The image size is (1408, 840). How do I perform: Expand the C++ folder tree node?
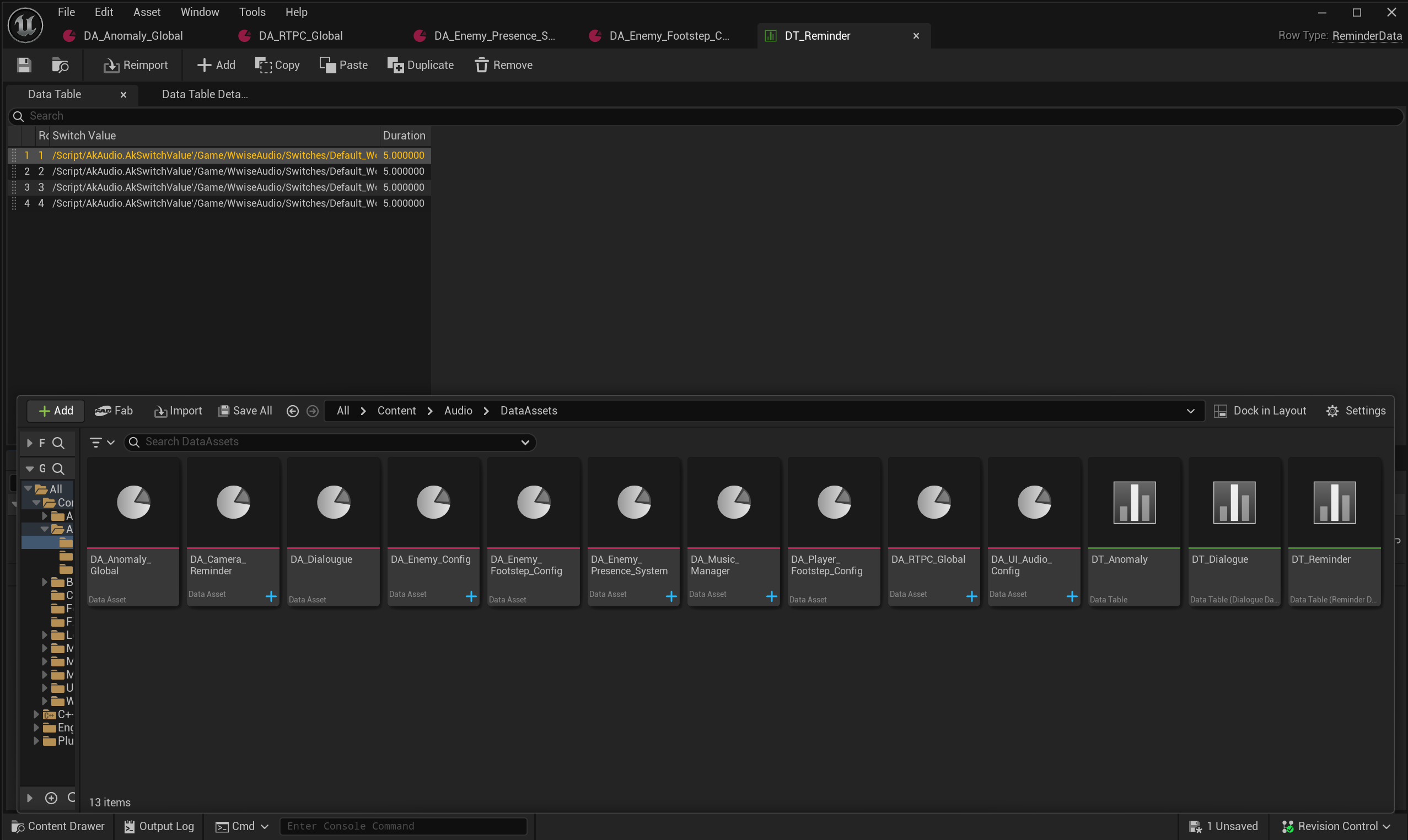coord(36,714)
